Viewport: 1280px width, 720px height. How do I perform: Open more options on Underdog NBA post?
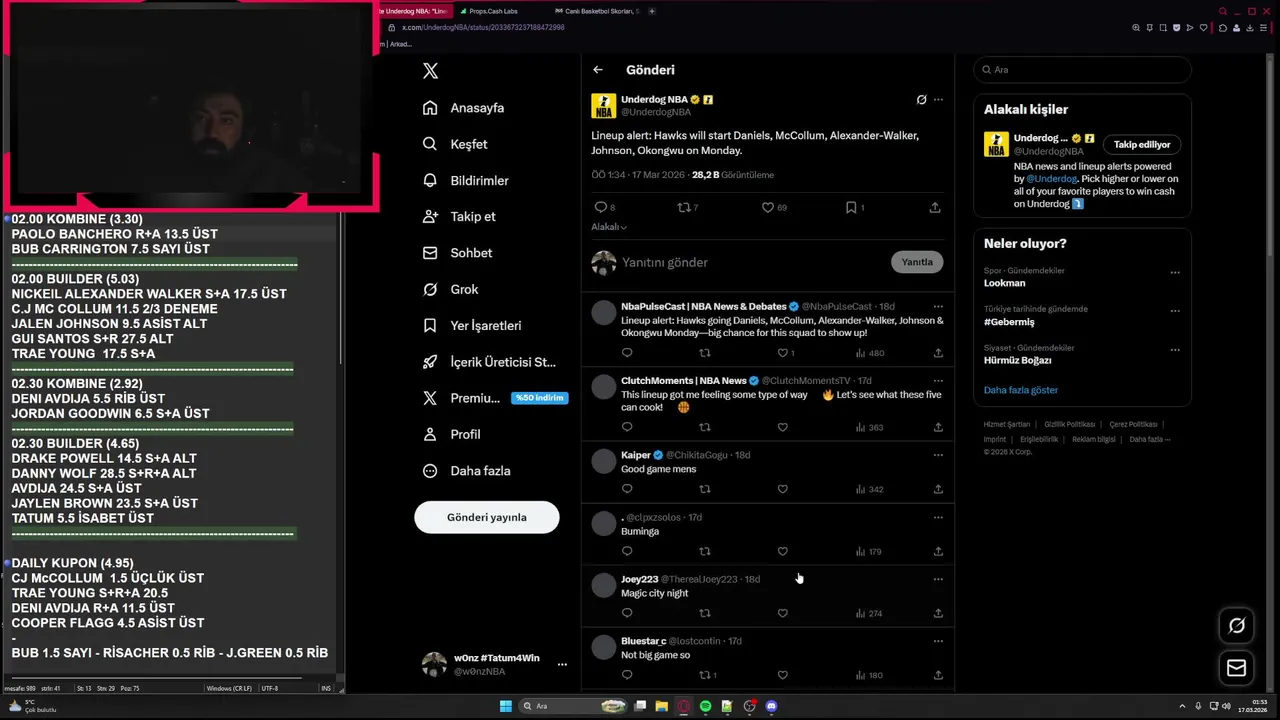[x=938, y=100]
